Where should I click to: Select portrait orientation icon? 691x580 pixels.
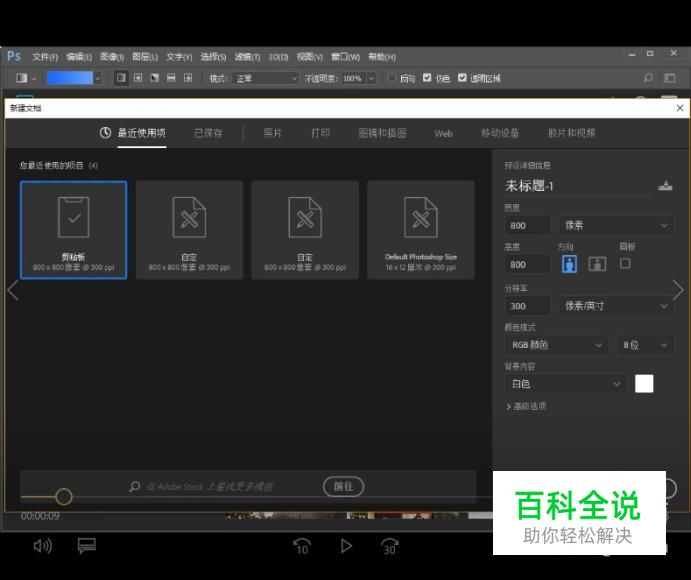pos(569,264)
